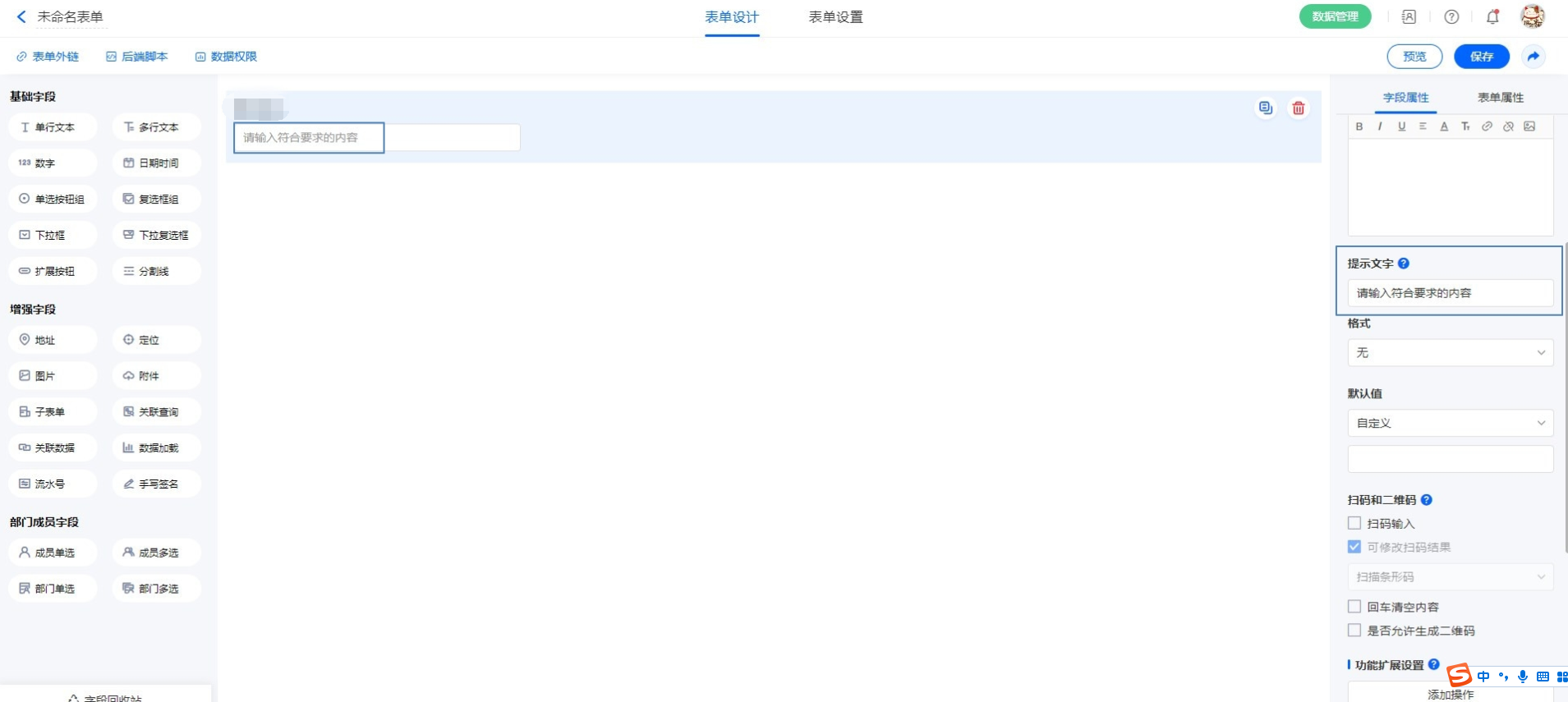
Task: Tick 是否允许生成二维码 checkbox
Action: point(1354,631)
